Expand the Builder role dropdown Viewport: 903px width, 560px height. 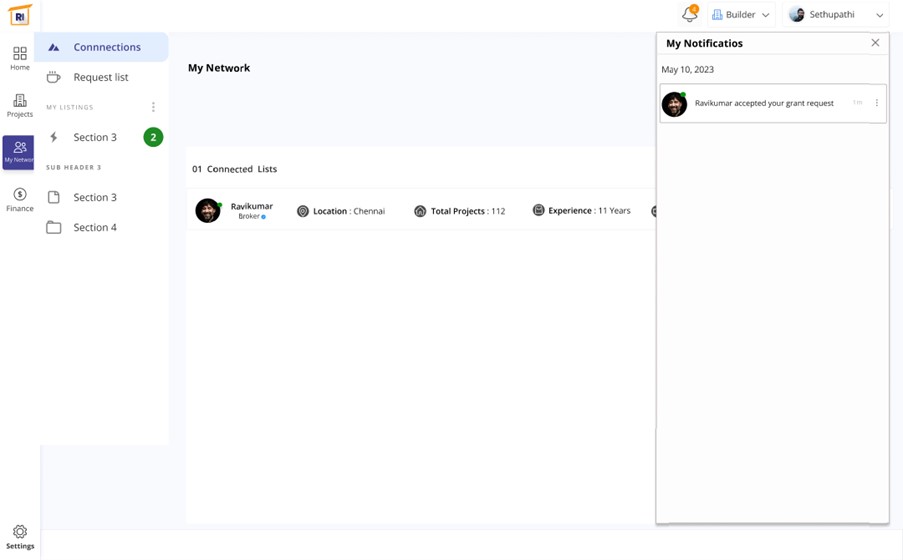tap(741, 15)
